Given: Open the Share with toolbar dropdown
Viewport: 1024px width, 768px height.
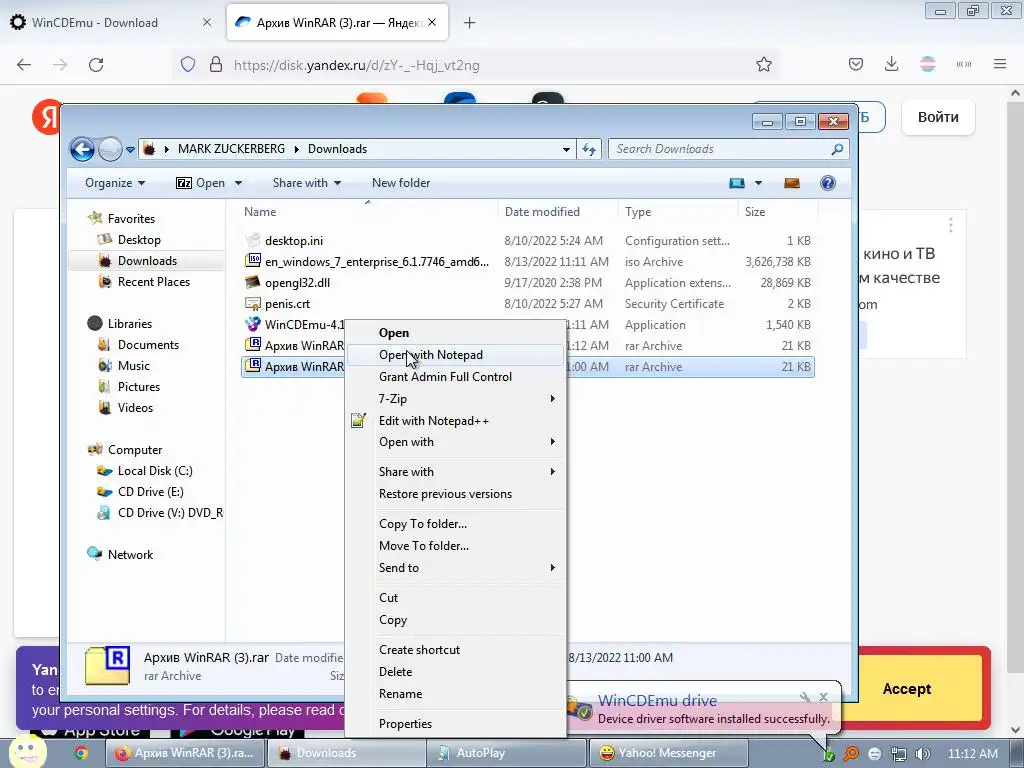Looking at the screenshot, I should (x=307, y=183).
